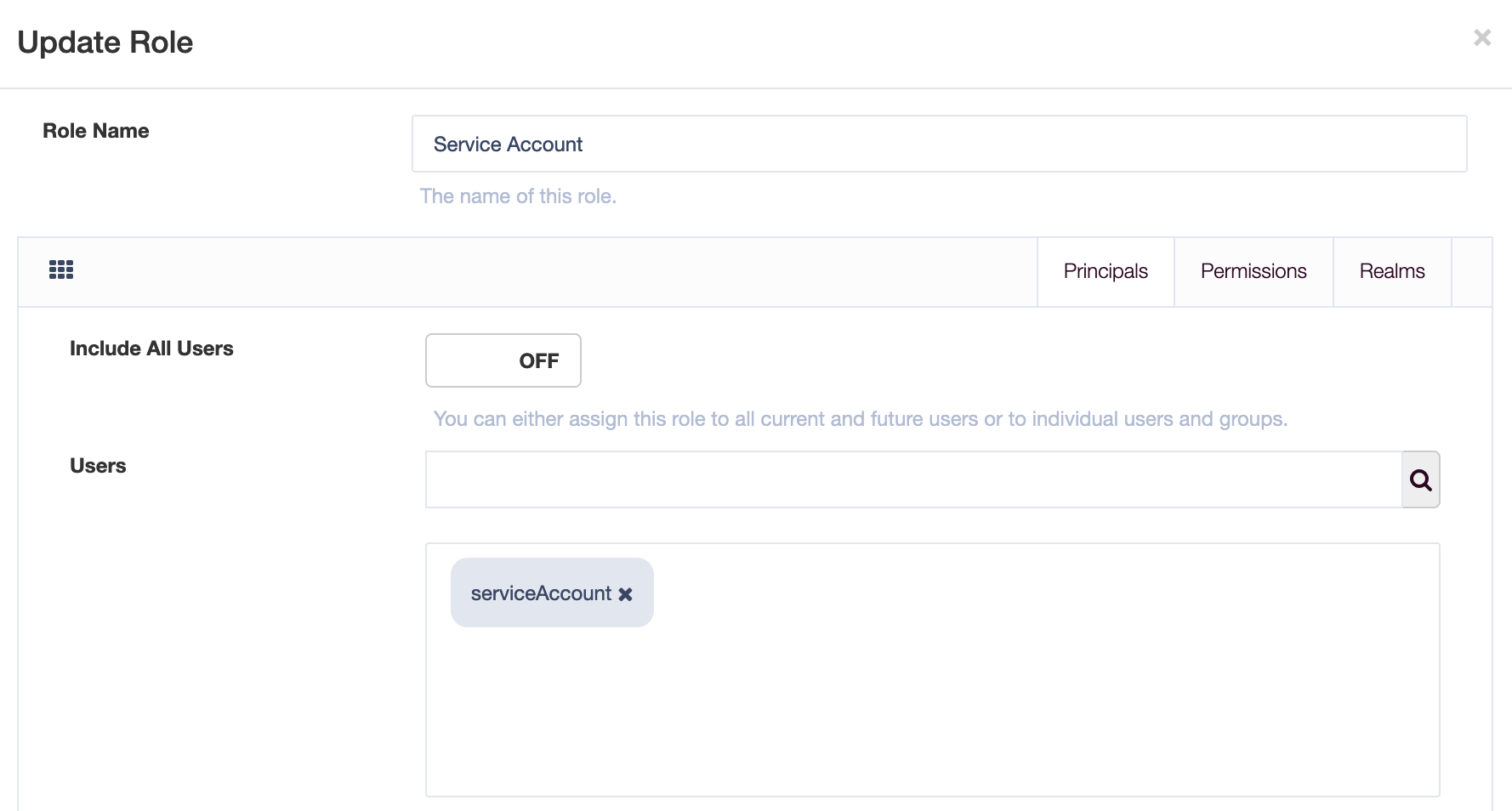
Task: Click the grid menu icon
Action: (61, 270)
